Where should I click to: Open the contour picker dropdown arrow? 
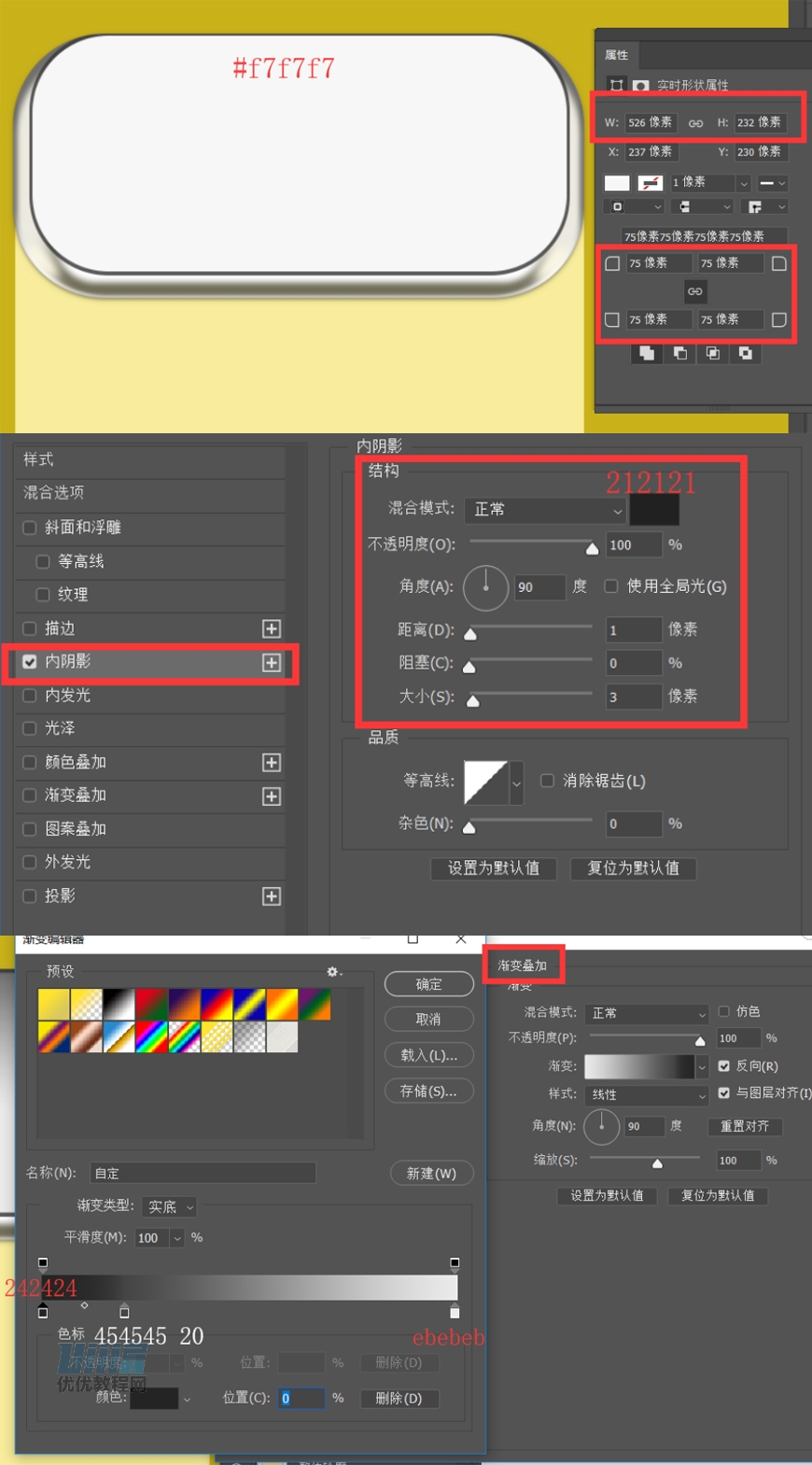[x=516, y=782]
